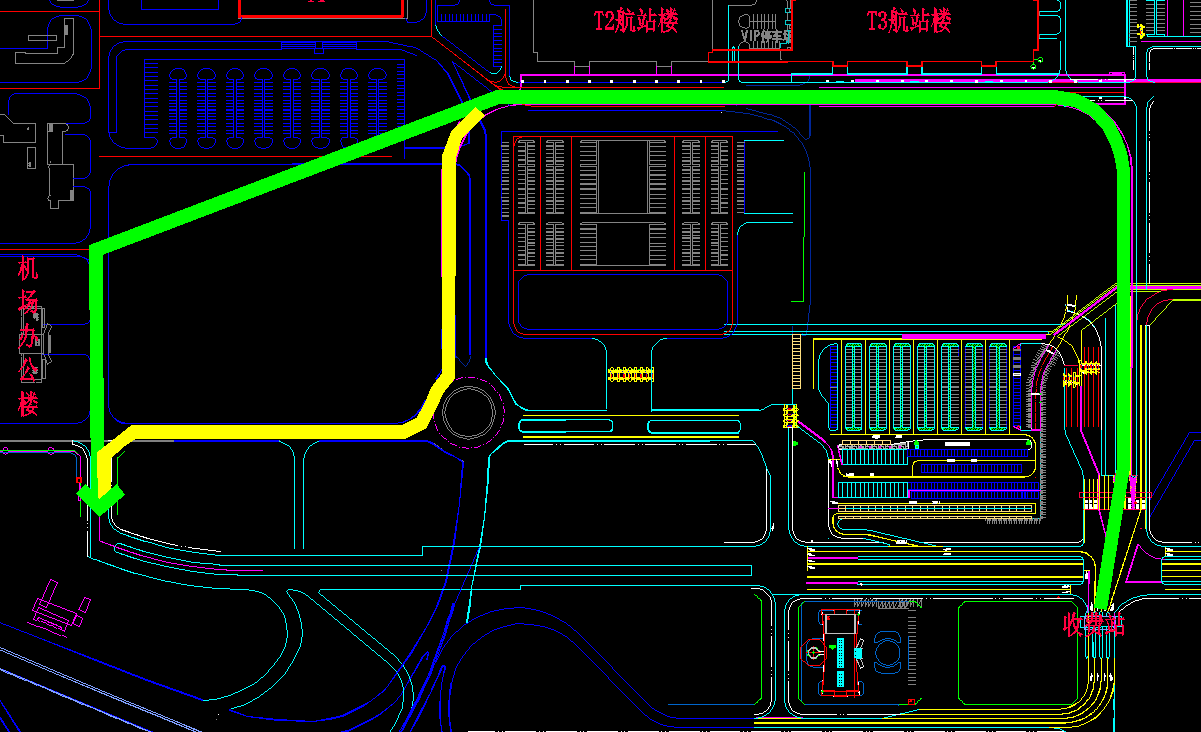The width and height of the screenshot is (1201, 732).
Task: Click the T3航站楼 terminal label
Action: tap(909, 21)
